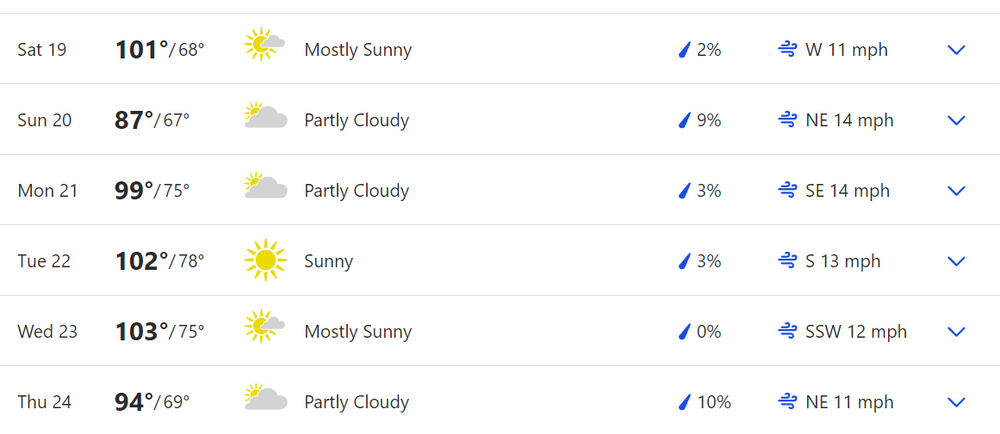This screenshot has width=1000, height=434.
Task: Expand Sat 19 forecast details chevron
Action: 956,50
